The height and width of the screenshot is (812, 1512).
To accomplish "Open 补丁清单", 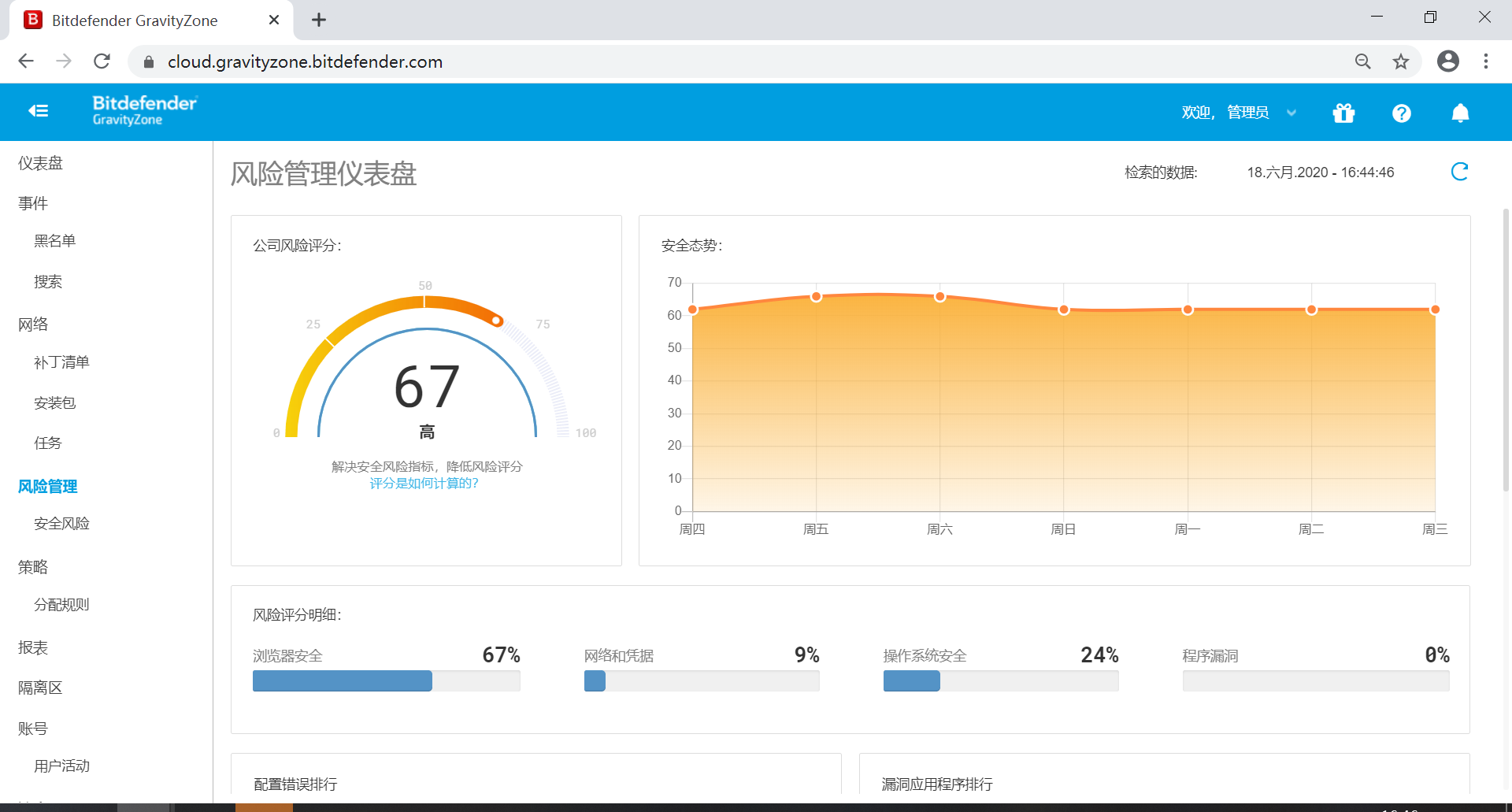I will tap(62, 362).
